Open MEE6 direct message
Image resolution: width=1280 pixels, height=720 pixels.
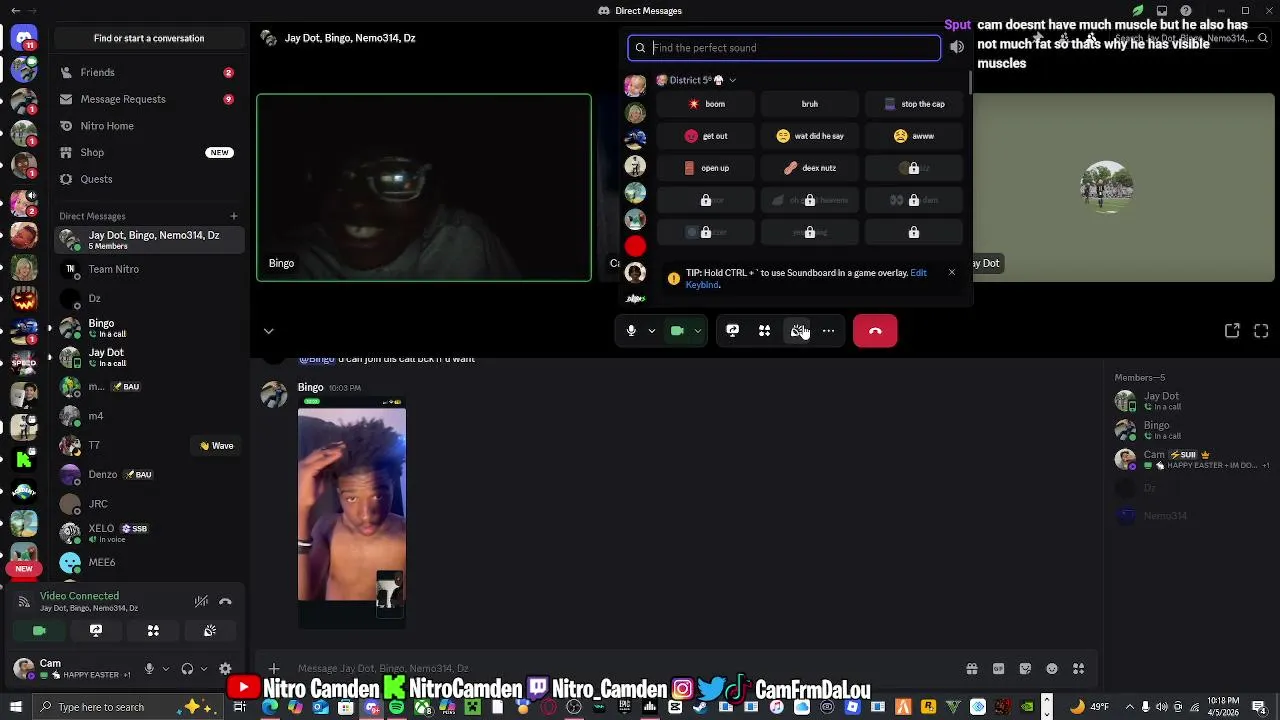pos(149,562)
